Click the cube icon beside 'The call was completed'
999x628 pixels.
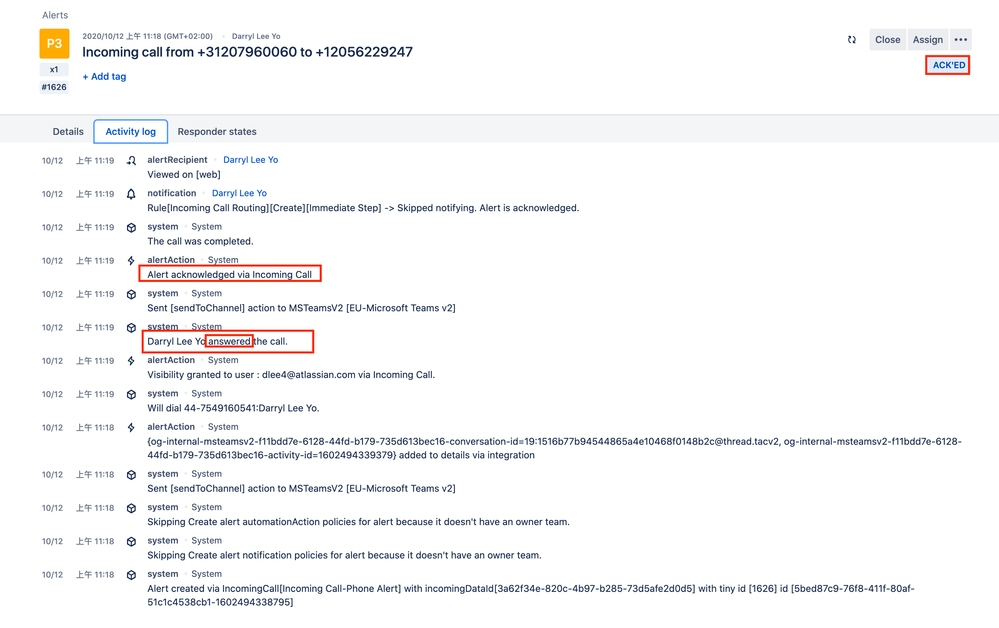point(131,227)
